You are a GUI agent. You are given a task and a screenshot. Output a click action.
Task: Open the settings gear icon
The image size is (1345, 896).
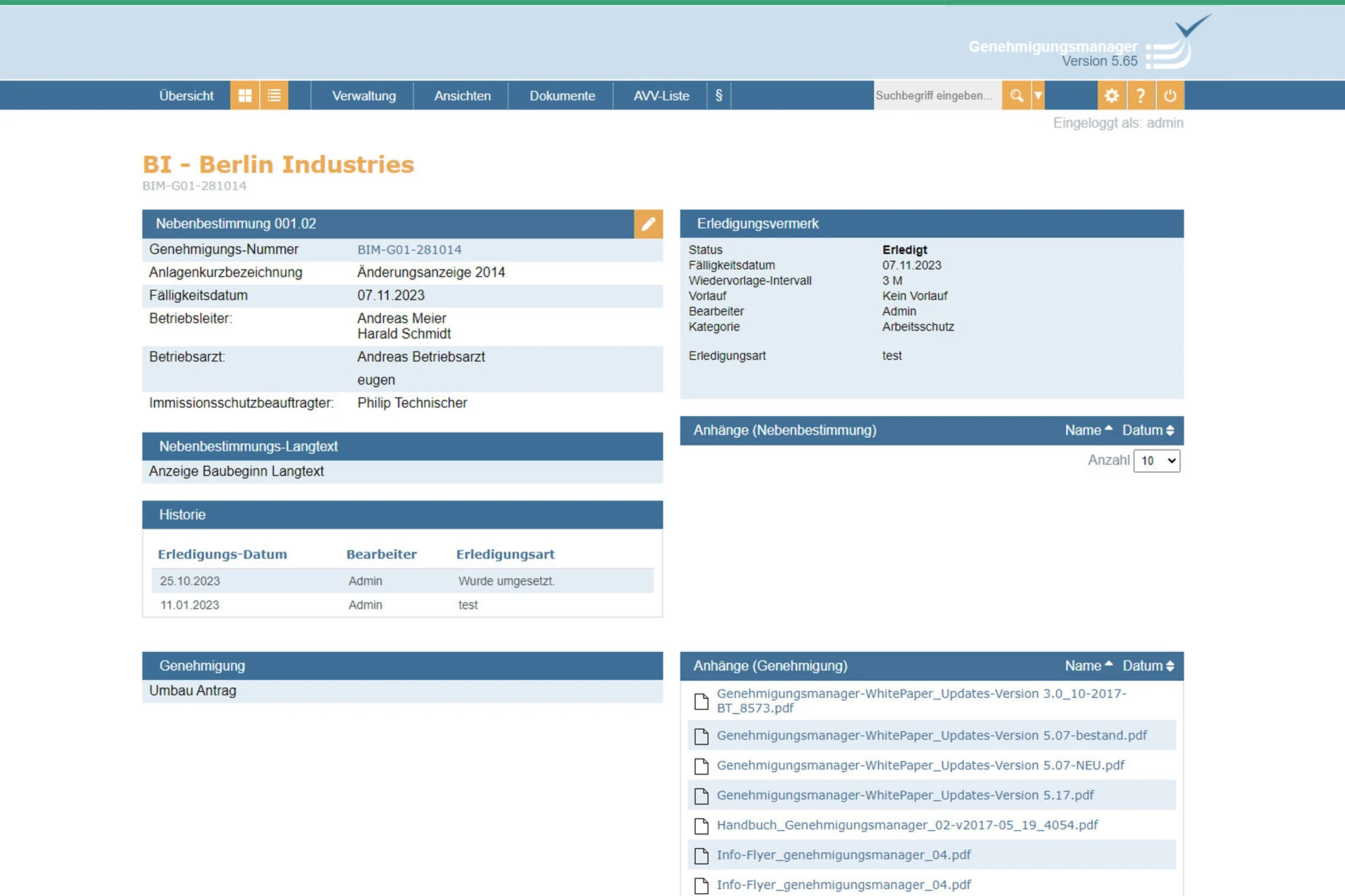[1111, 96]
